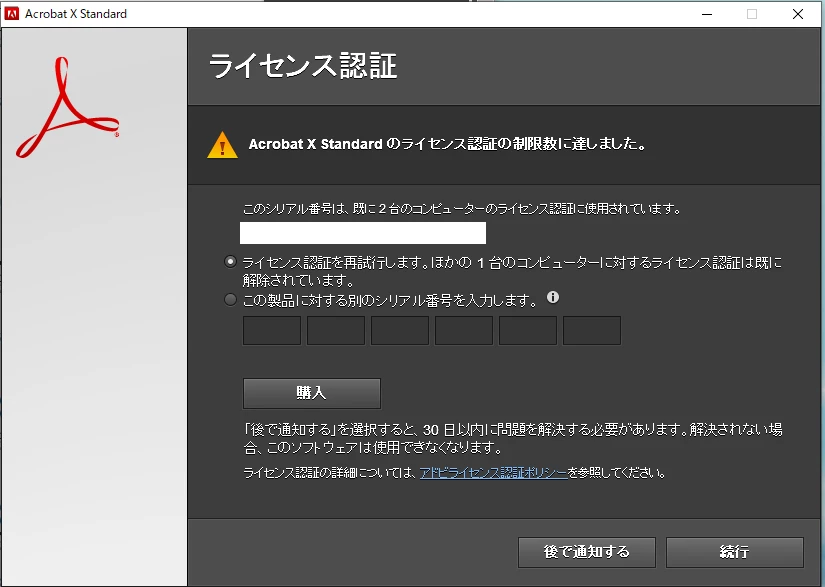Click the text about 2 台のコンピューター
This screenshot has width=825, height=587.
pyautogui.click(x=462, y=209)
